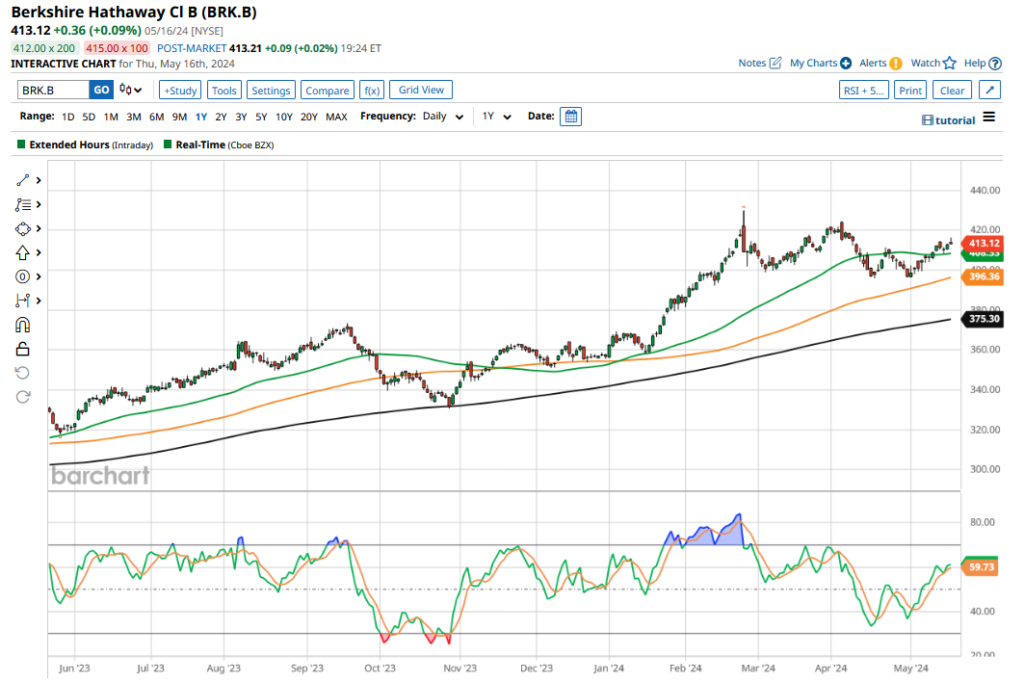Click the BRK.B symbol input field
Image resolution: width=1024 pixels, height=683 pixels.
coord(53,90)
